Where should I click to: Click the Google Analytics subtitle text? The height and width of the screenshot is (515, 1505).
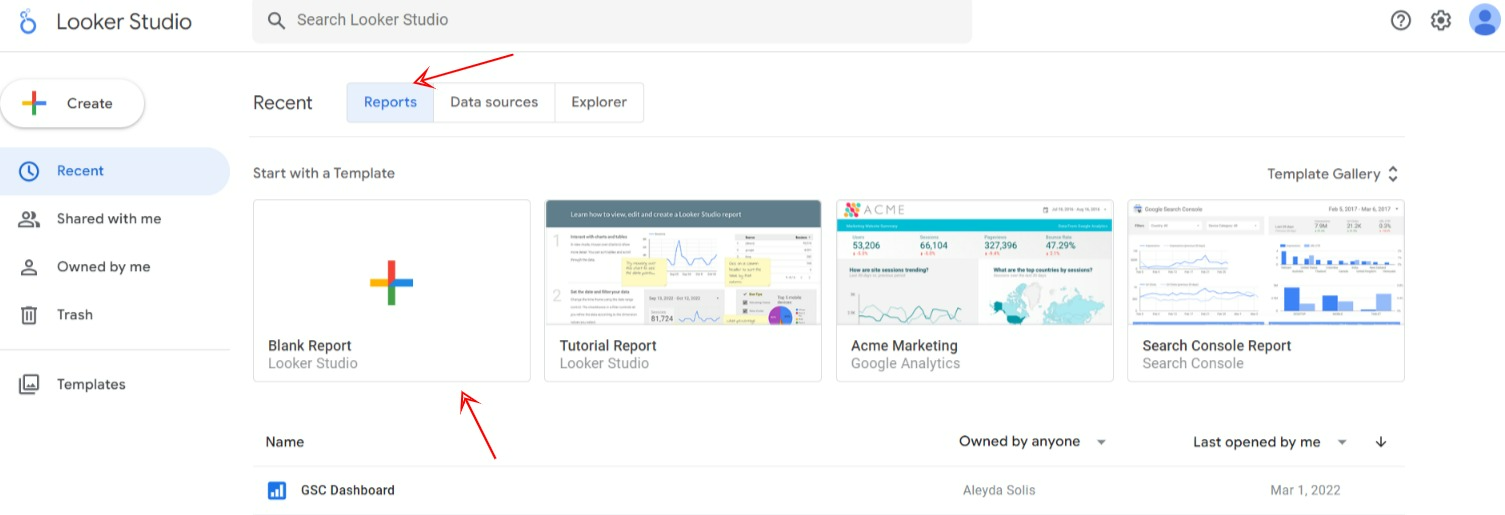click(905, 364)
